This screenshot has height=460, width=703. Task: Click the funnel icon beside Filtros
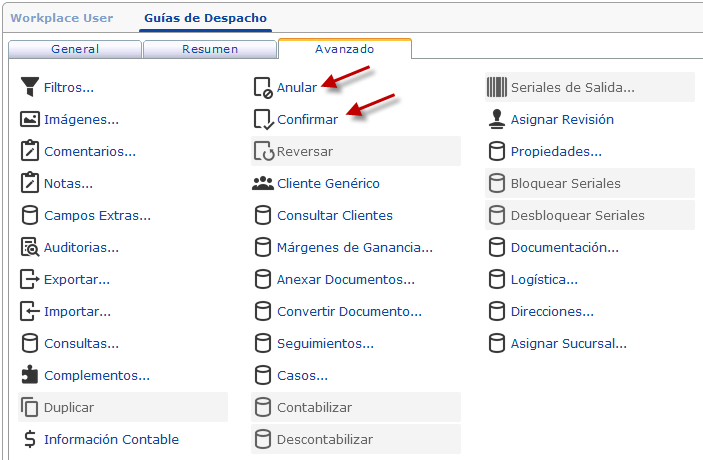(29, 87)
